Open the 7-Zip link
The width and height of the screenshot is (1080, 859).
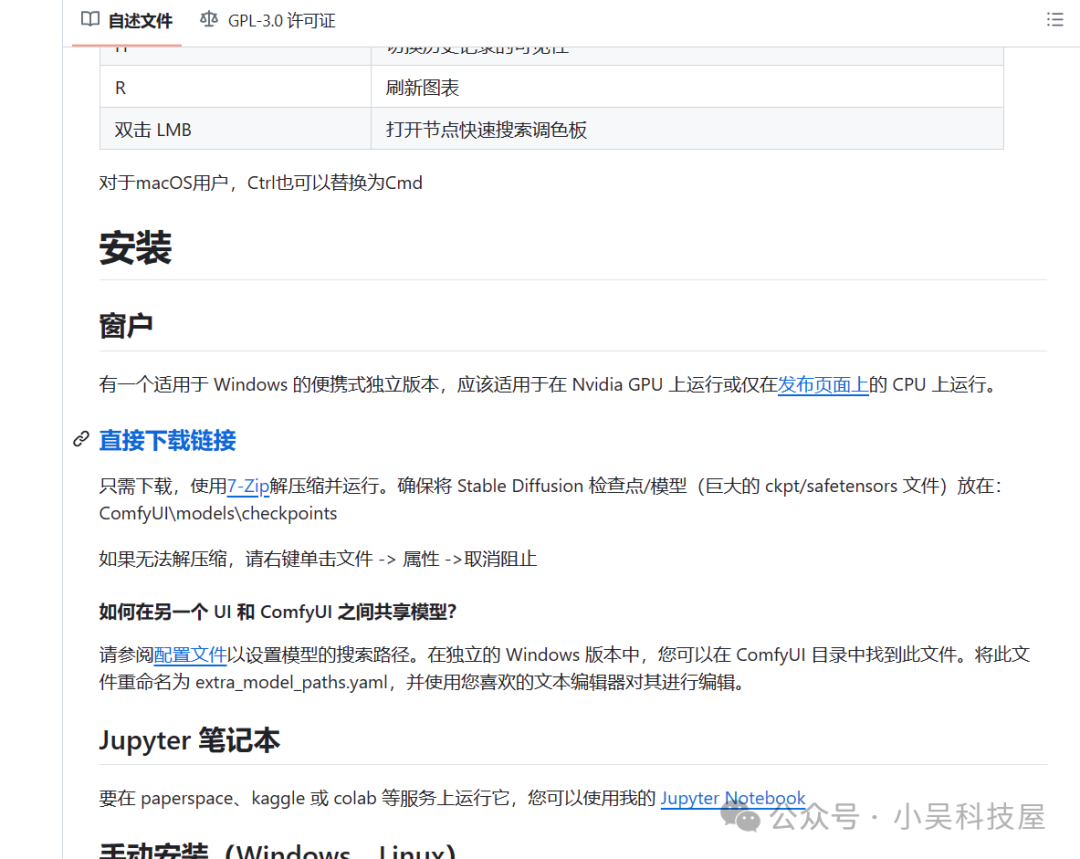click(x=248, y=486)
